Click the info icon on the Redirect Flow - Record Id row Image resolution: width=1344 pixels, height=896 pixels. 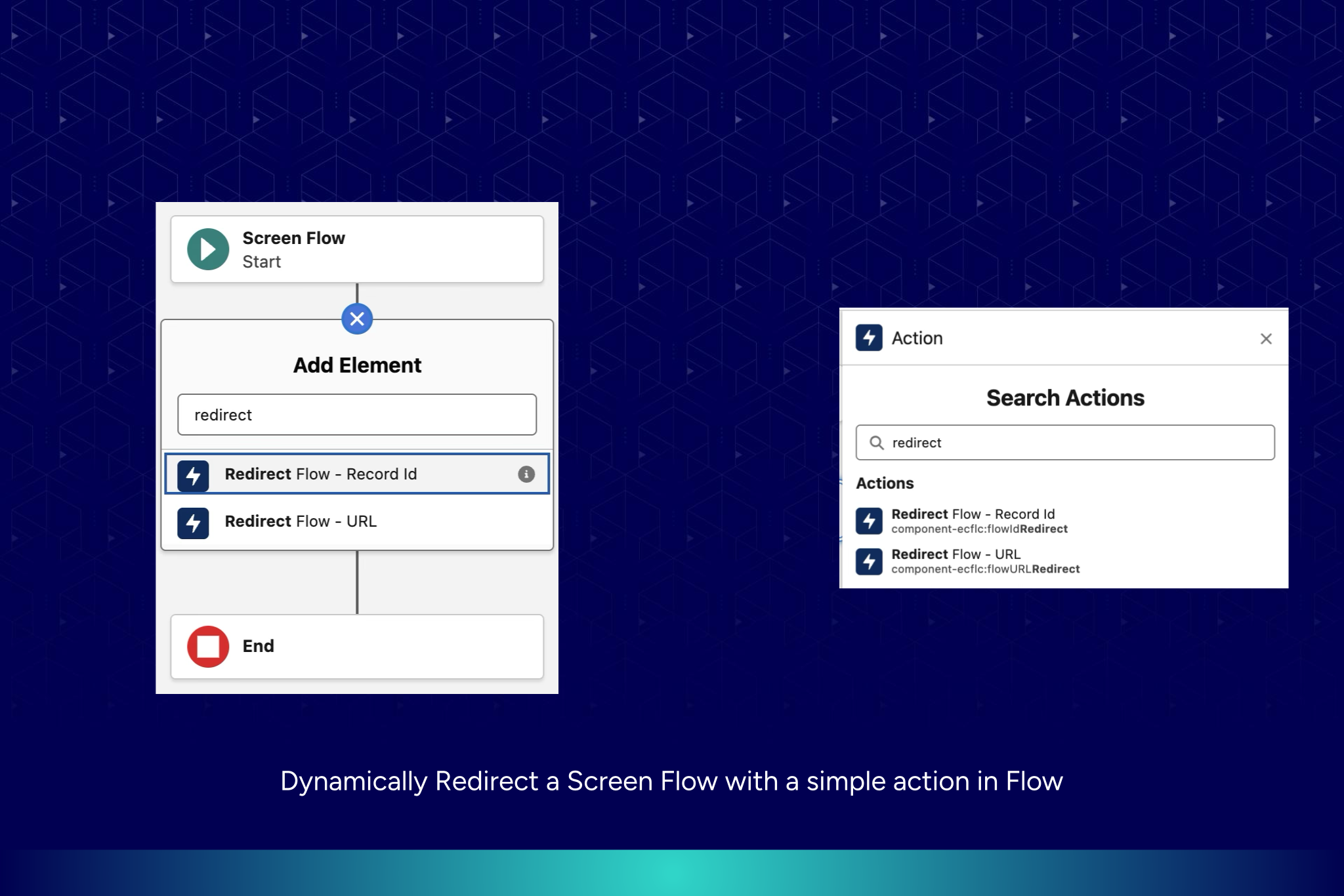pos(526,474)
